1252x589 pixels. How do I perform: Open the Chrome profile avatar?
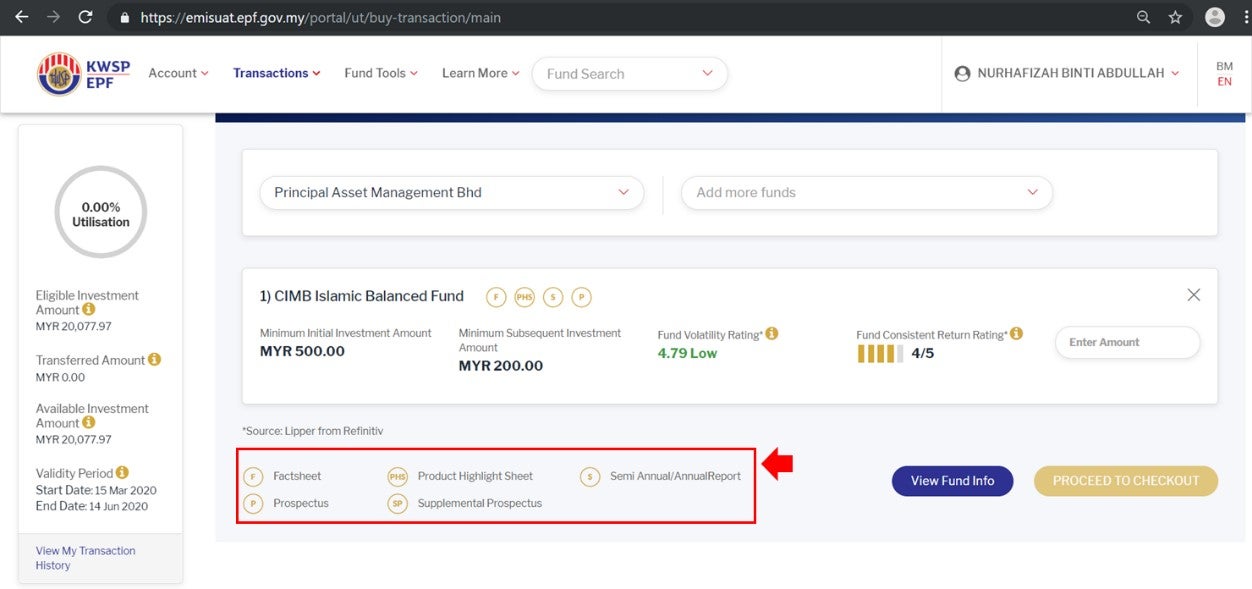pos(1215,17)
